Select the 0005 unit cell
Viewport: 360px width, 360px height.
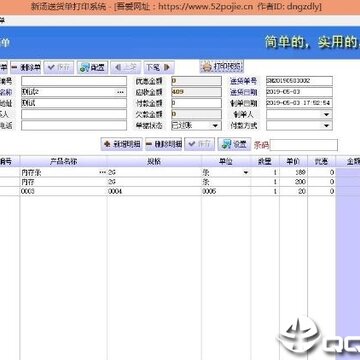(226, 191)
